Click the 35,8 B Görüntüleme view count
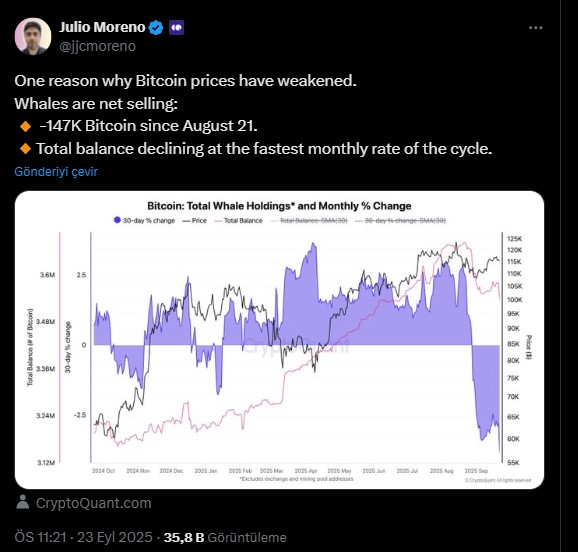 [x=225, y=537]
